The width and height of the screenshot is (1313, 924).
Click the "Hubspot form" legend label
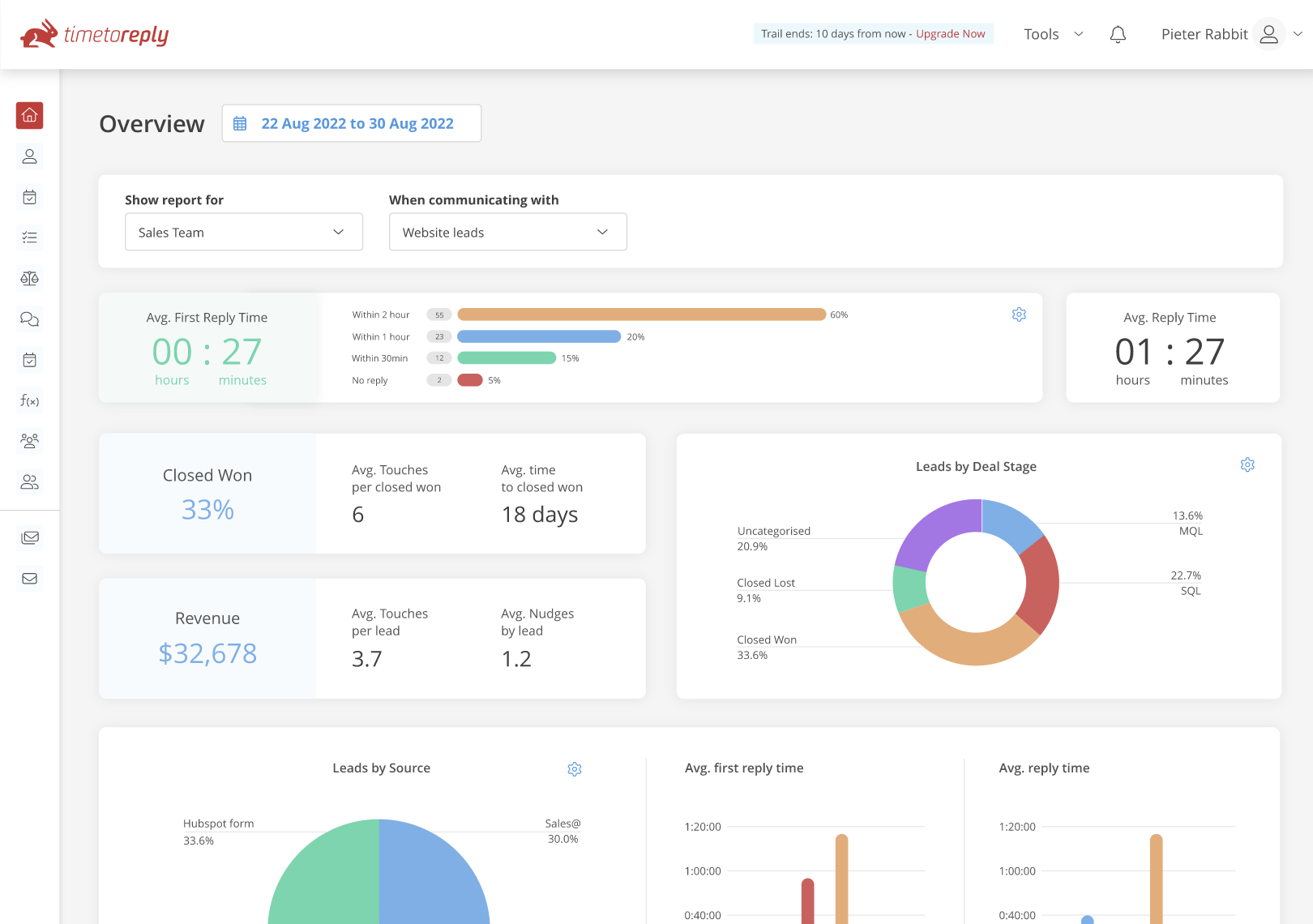(219, 823)
